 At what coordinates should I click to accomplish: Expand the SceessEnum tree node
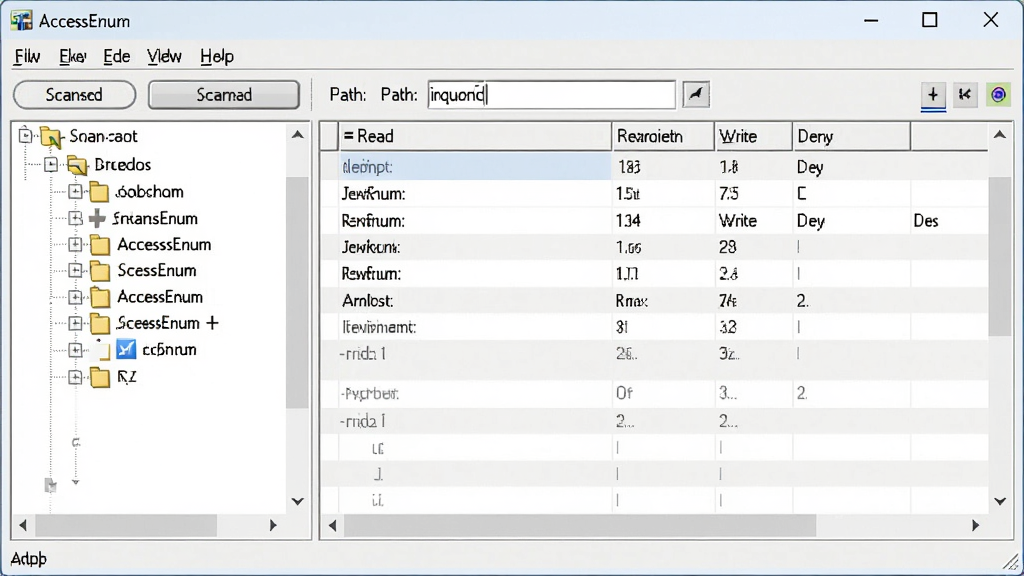[x=75, y=323]
